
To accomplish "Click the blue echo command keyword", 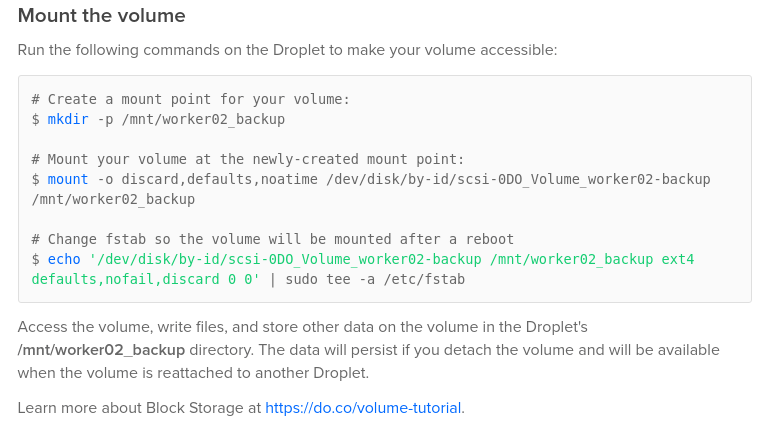I will pyautogui.click(x=64, y=259).
